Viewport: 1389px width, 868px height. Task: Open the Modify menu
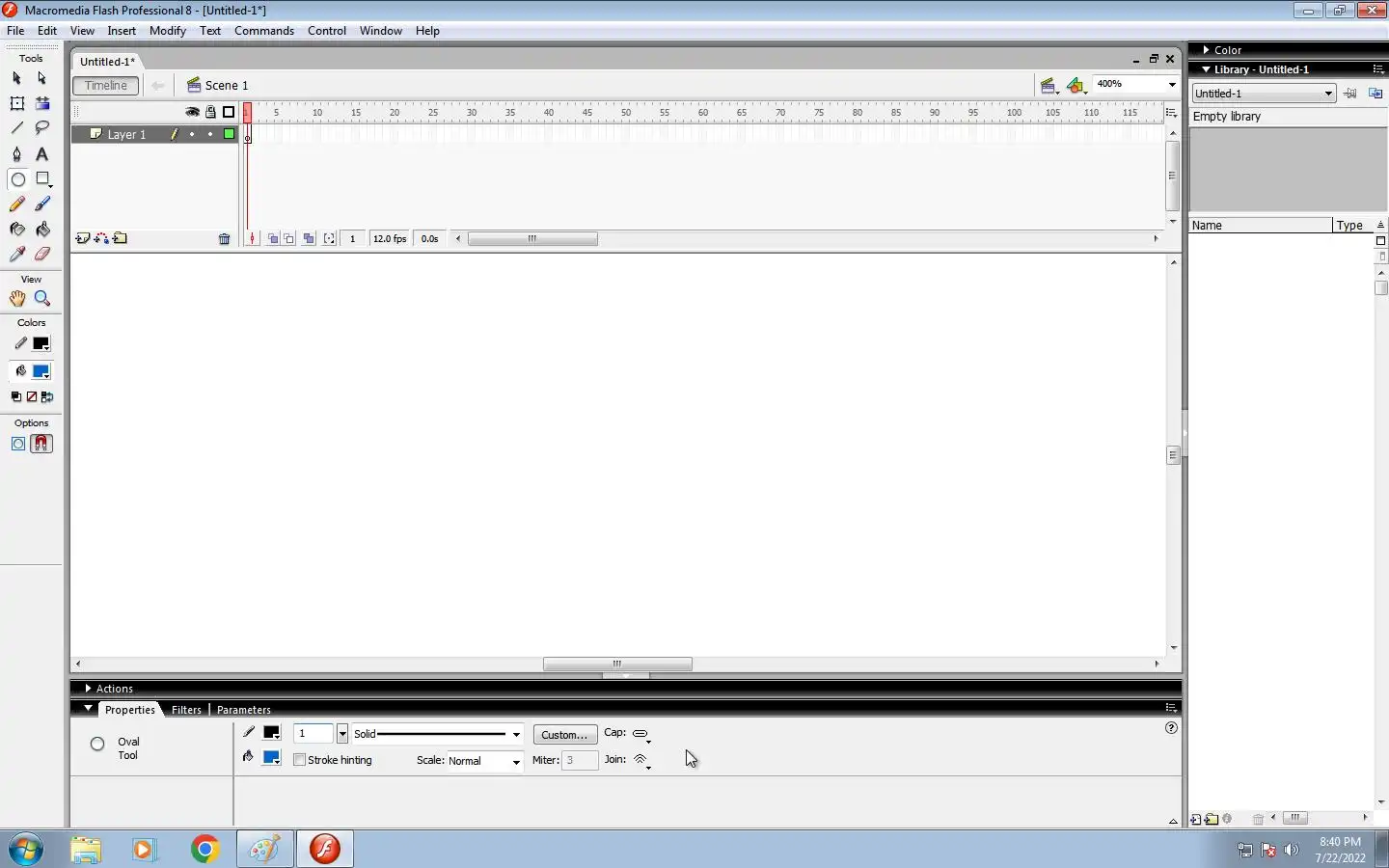[x=167, y=31]
